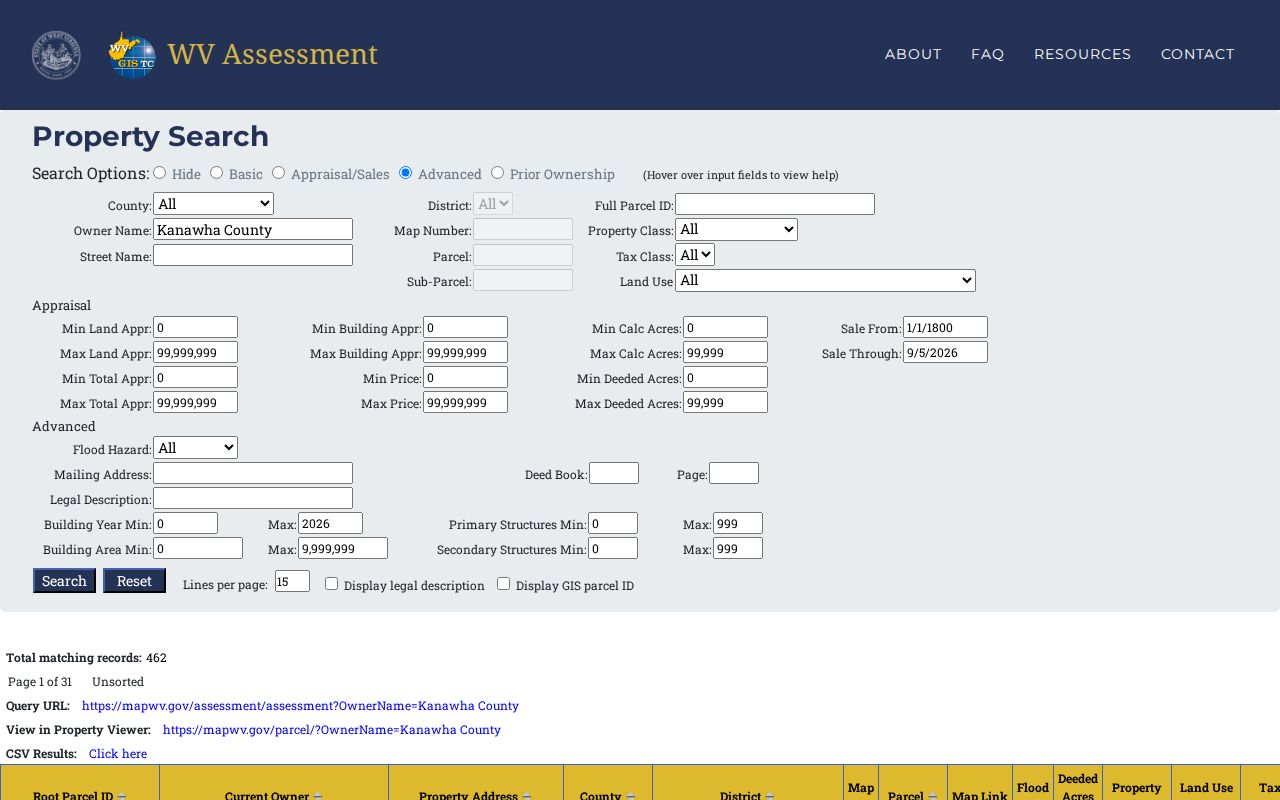
Task: Focus the Max Price input field
Action: (465, 402)
